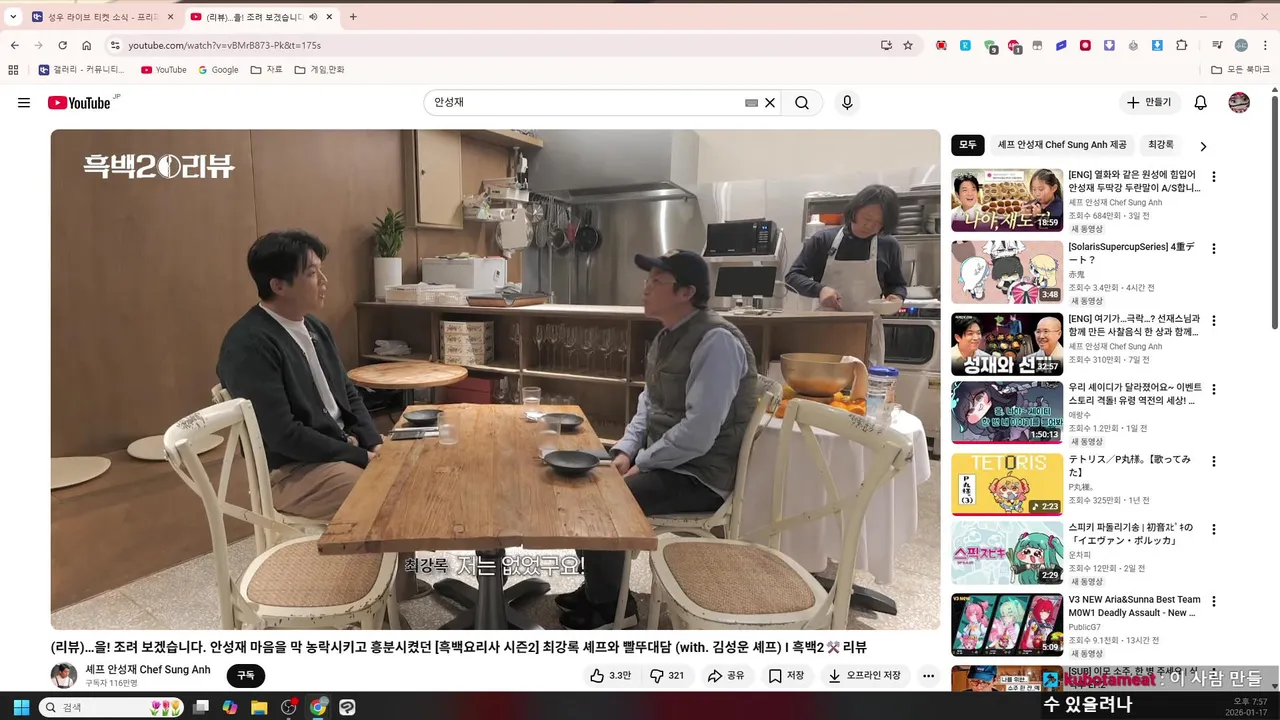Viewport: 1280px width, 720px height.
Task: Click the red record extension icon
Action: coord(1085,45)
